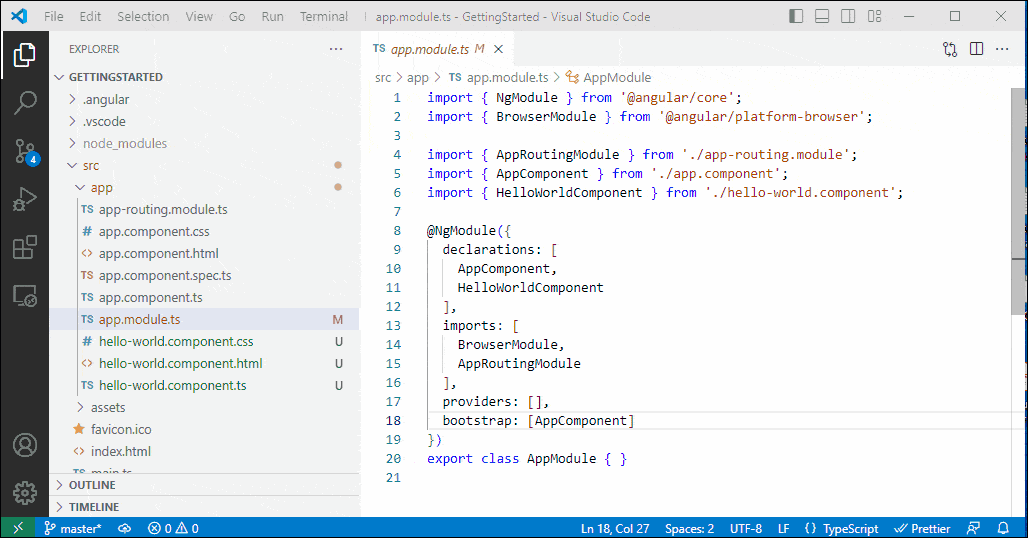Click the master branch status item
This screenshot has height=538, width=1028.
click(73, 528)
